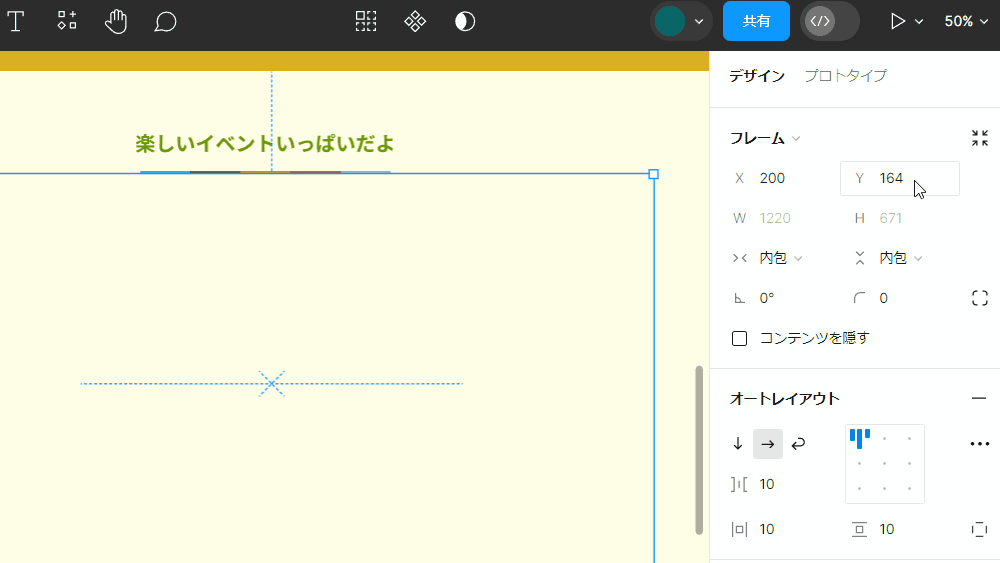Click the resize-to-fit collapse icon
The width and height of the screenshot is (1000, 563).
tap(980, 138)
